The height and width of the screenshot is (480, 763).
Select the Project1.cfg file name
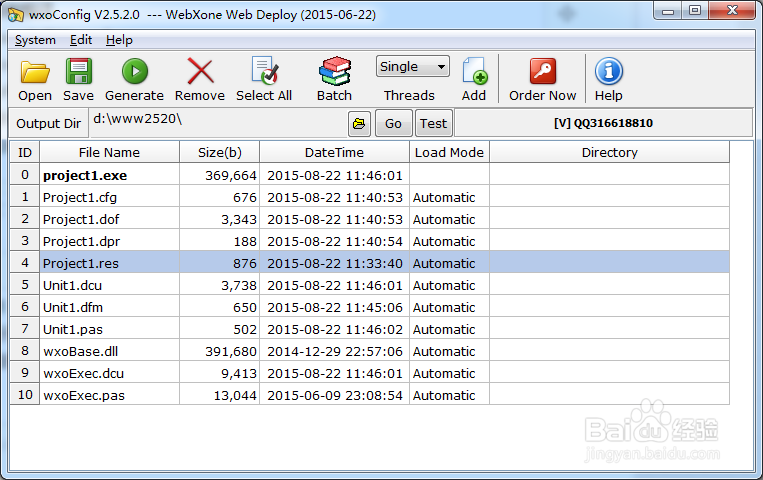[80, 198]
